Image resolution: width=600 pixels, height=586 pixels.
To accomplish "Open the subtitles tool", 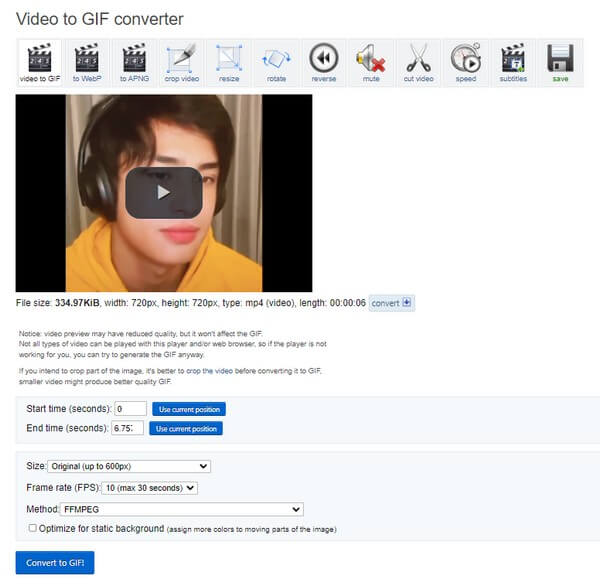I will [513, 63].
